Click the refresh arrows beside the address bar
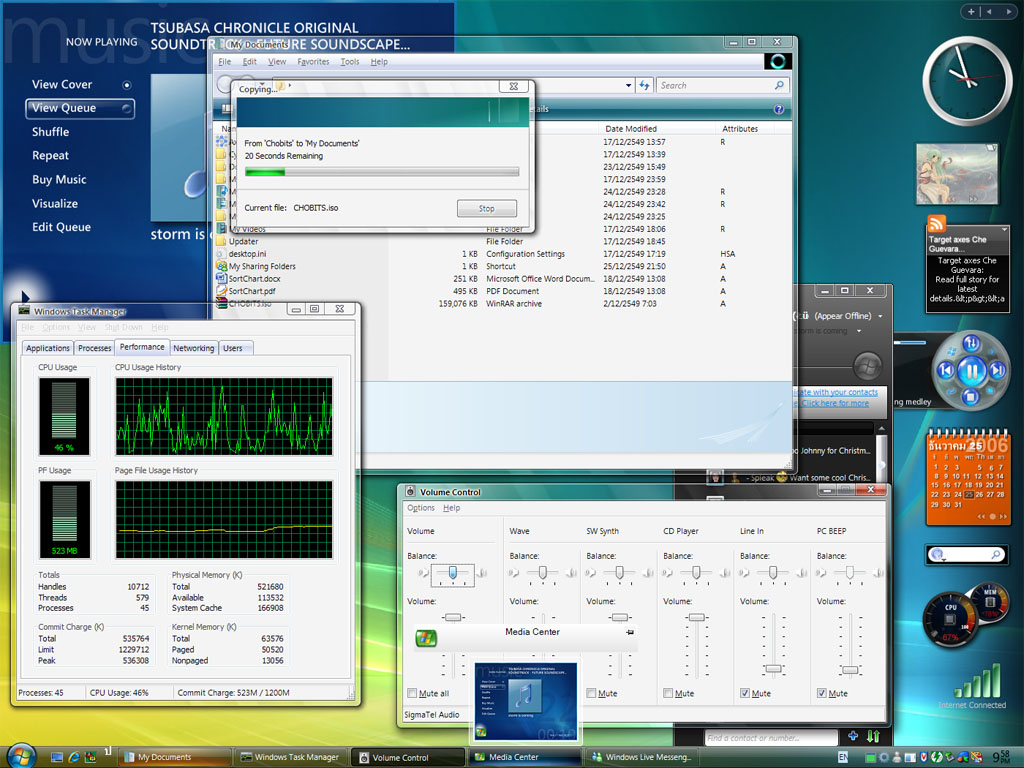 (645, 86)
